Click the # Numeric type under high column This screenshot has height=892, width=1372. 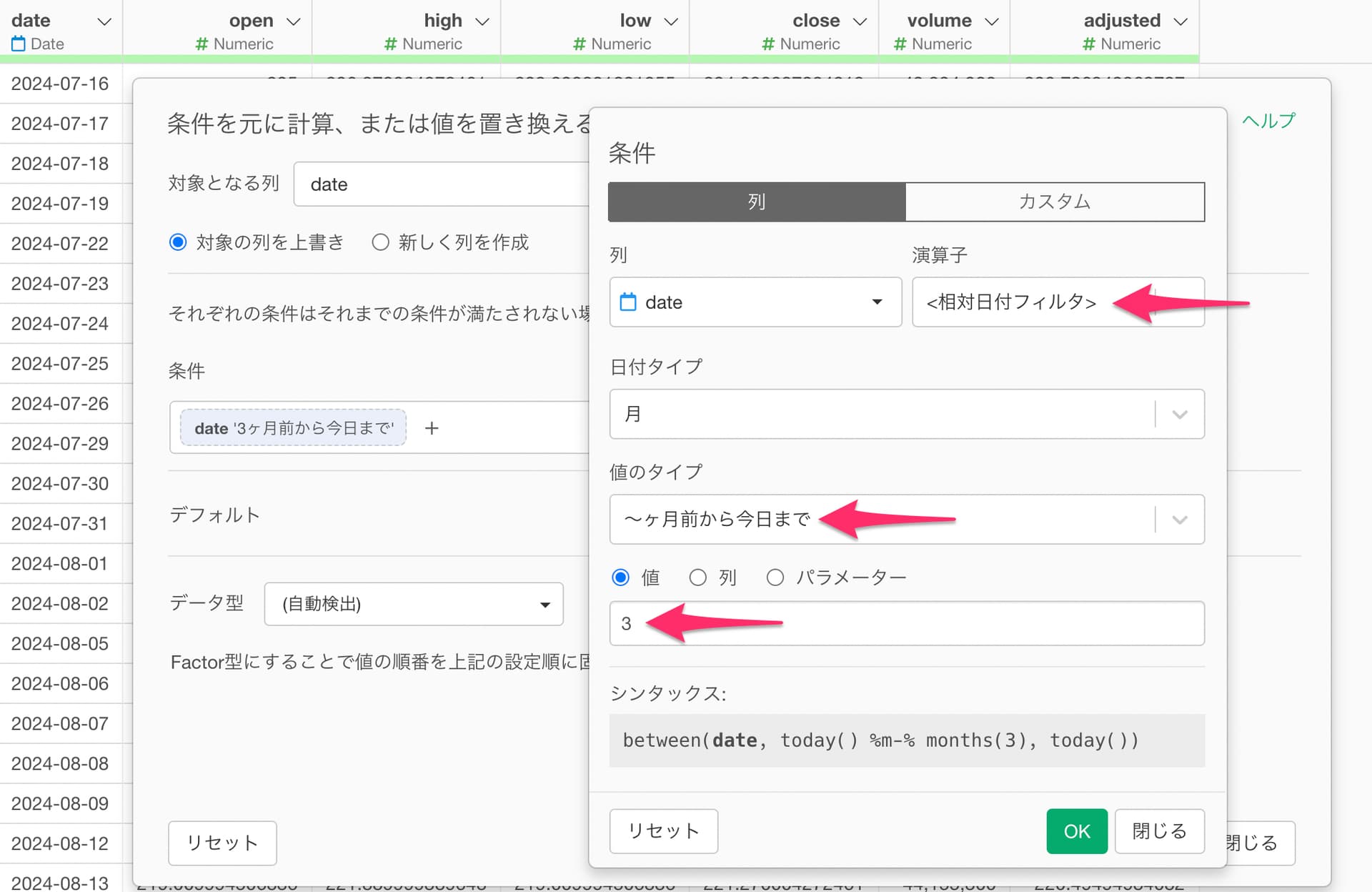click(423, 44)
